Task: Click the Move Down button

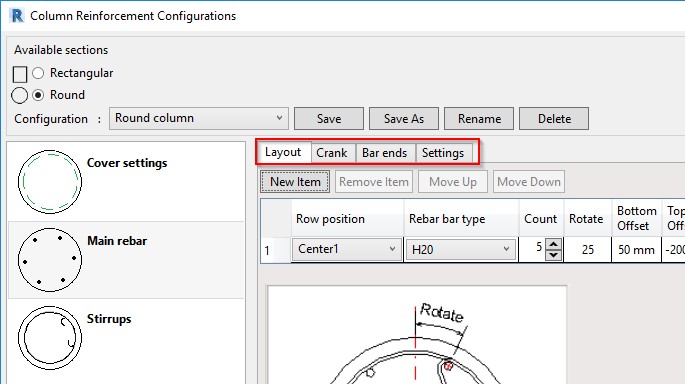Action: (529, 182)
